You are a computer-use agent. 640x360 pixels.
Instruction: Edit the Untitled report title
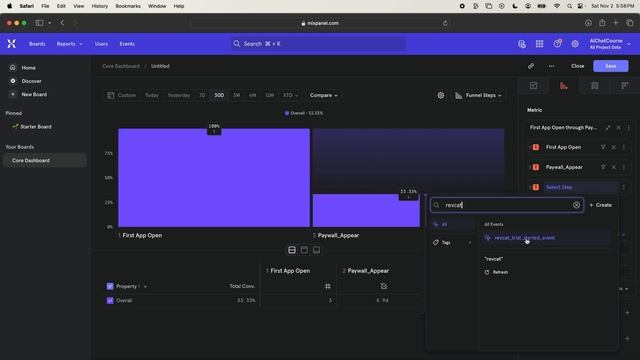click(x=160, y=66)
